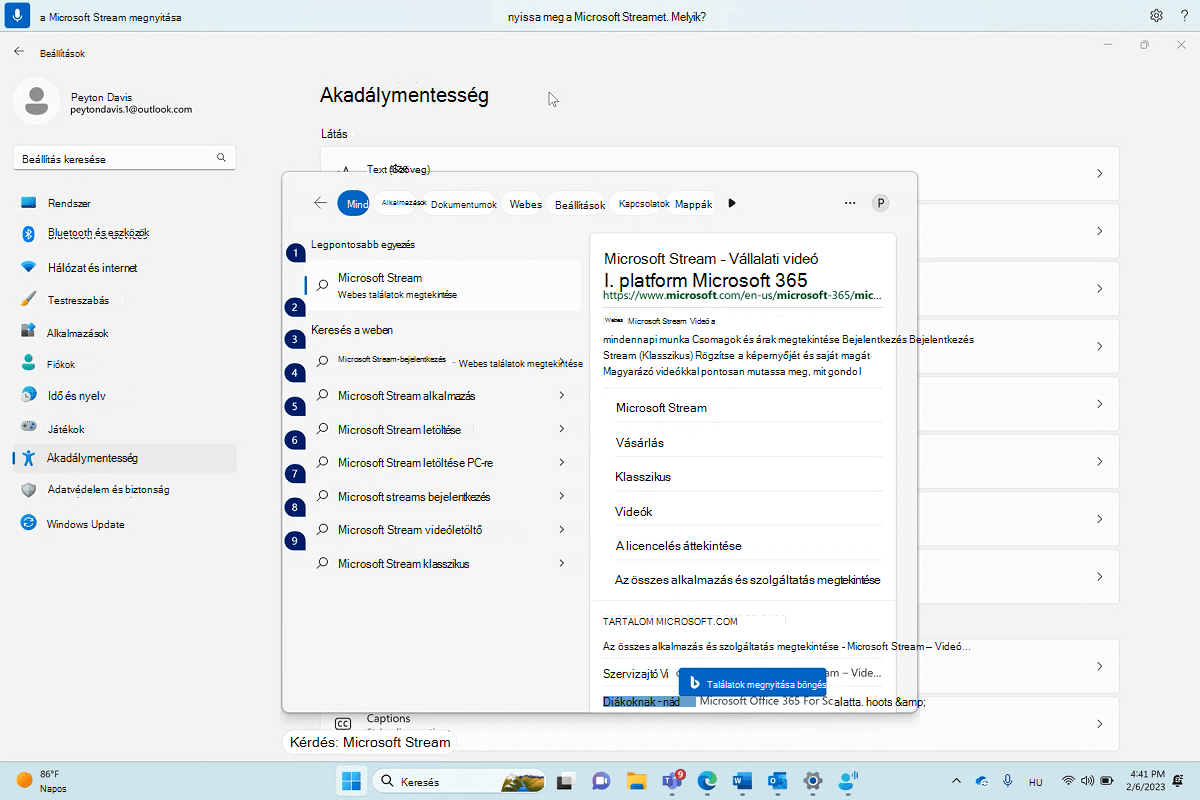Open Játékok settings
The height and width of the screenshot is (800, 1200).
[x=125, y=428]
